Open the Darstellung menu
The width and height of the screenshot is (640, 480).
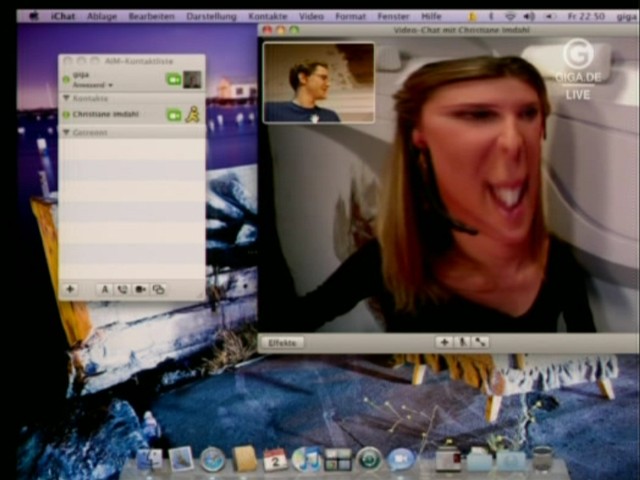[x=211, y=16]
